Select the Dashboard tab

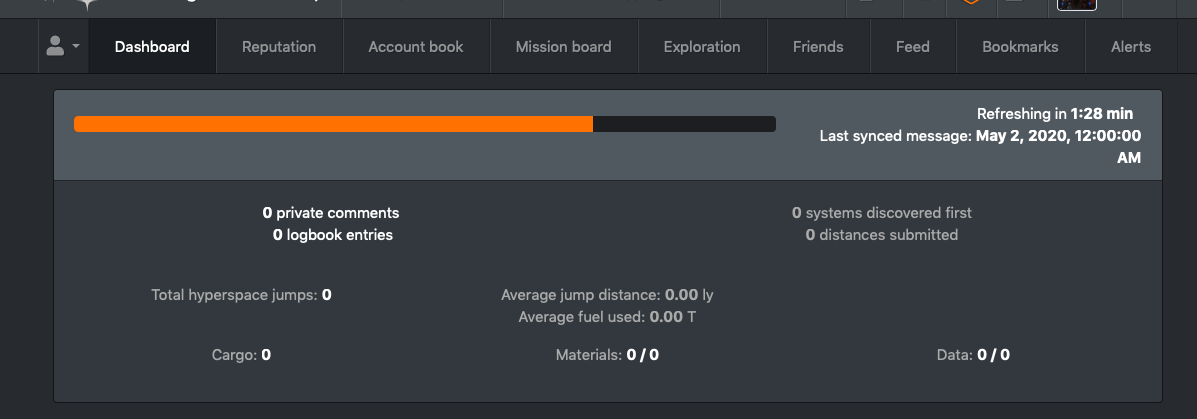click(x=152, y=47)
